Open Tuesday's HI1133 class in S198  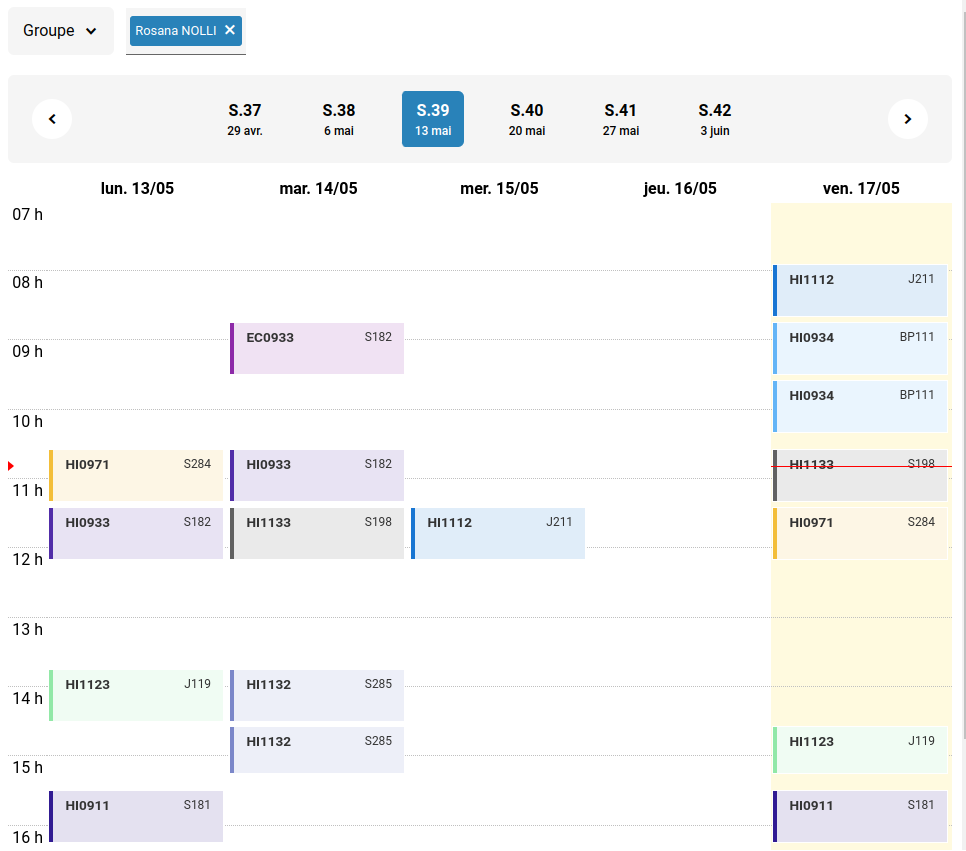pyautogui.click(x=317, y=533)
